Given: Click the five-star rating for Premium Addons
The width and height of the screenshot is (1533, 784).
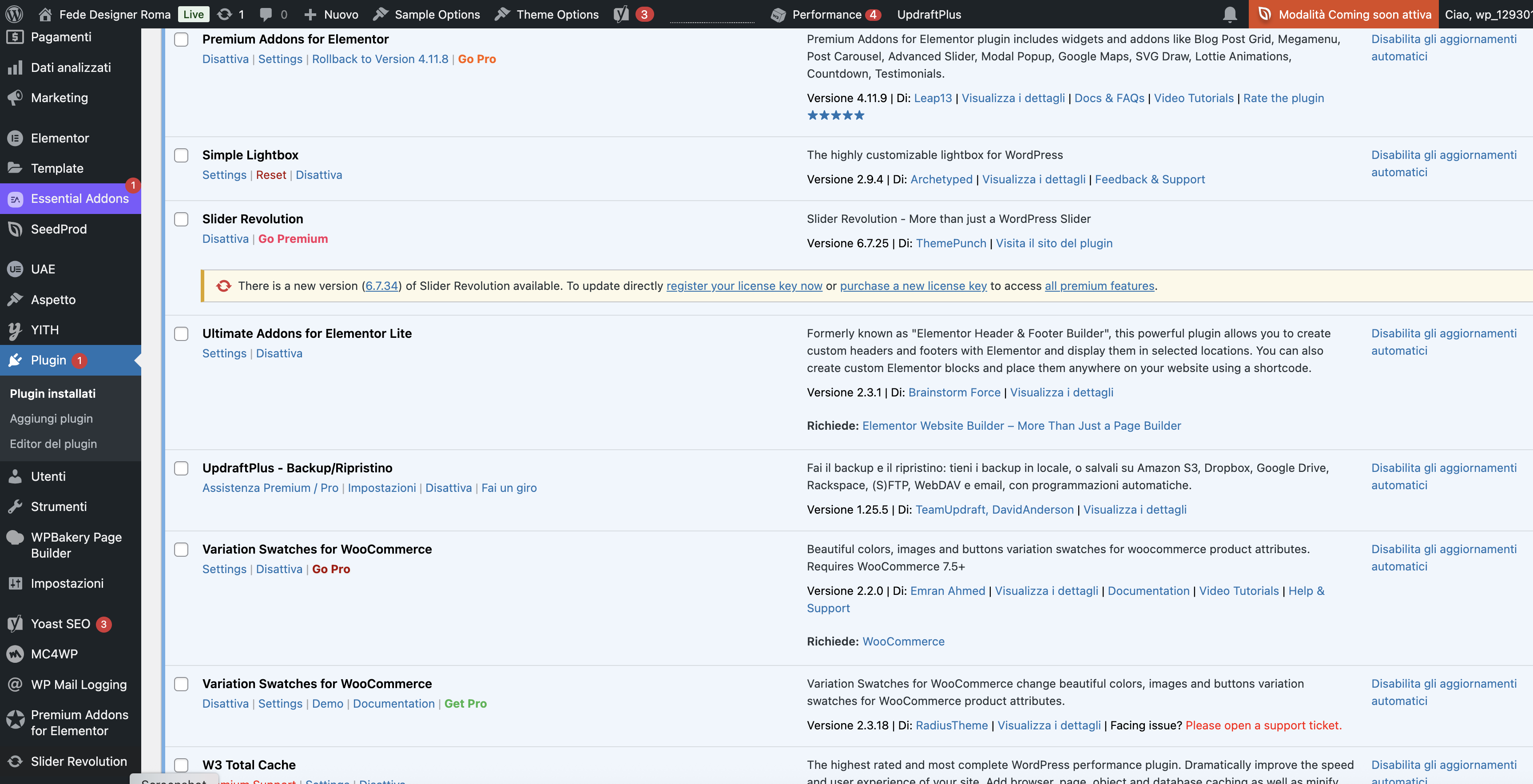Looking at the screenshot, I should (x=835, y=115).
